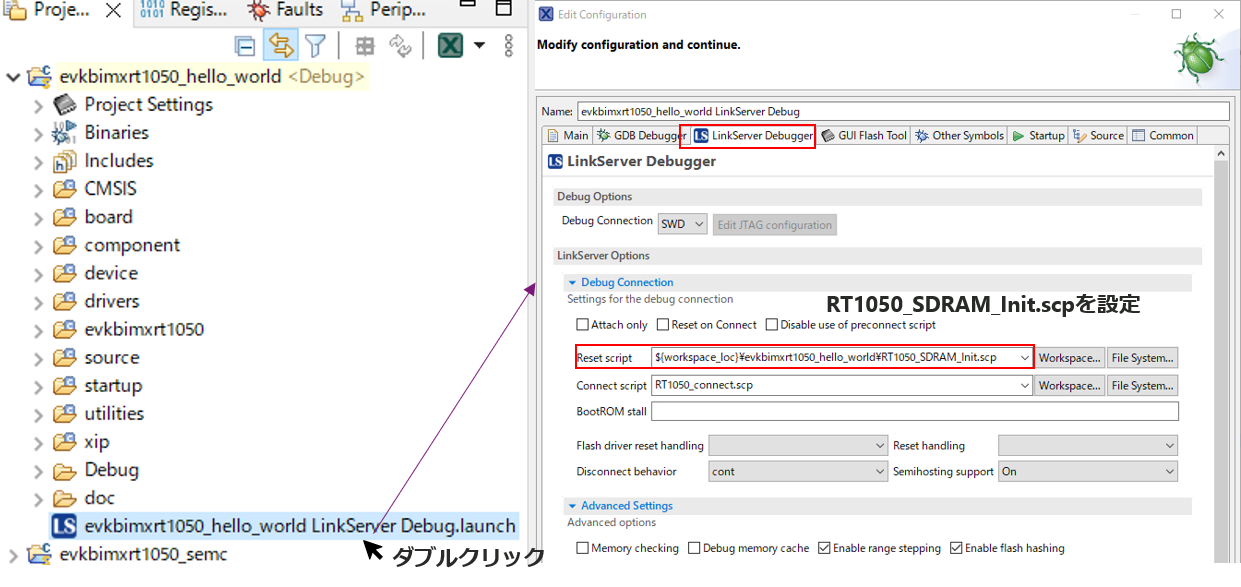Click File System button for Connect script

1143,385
